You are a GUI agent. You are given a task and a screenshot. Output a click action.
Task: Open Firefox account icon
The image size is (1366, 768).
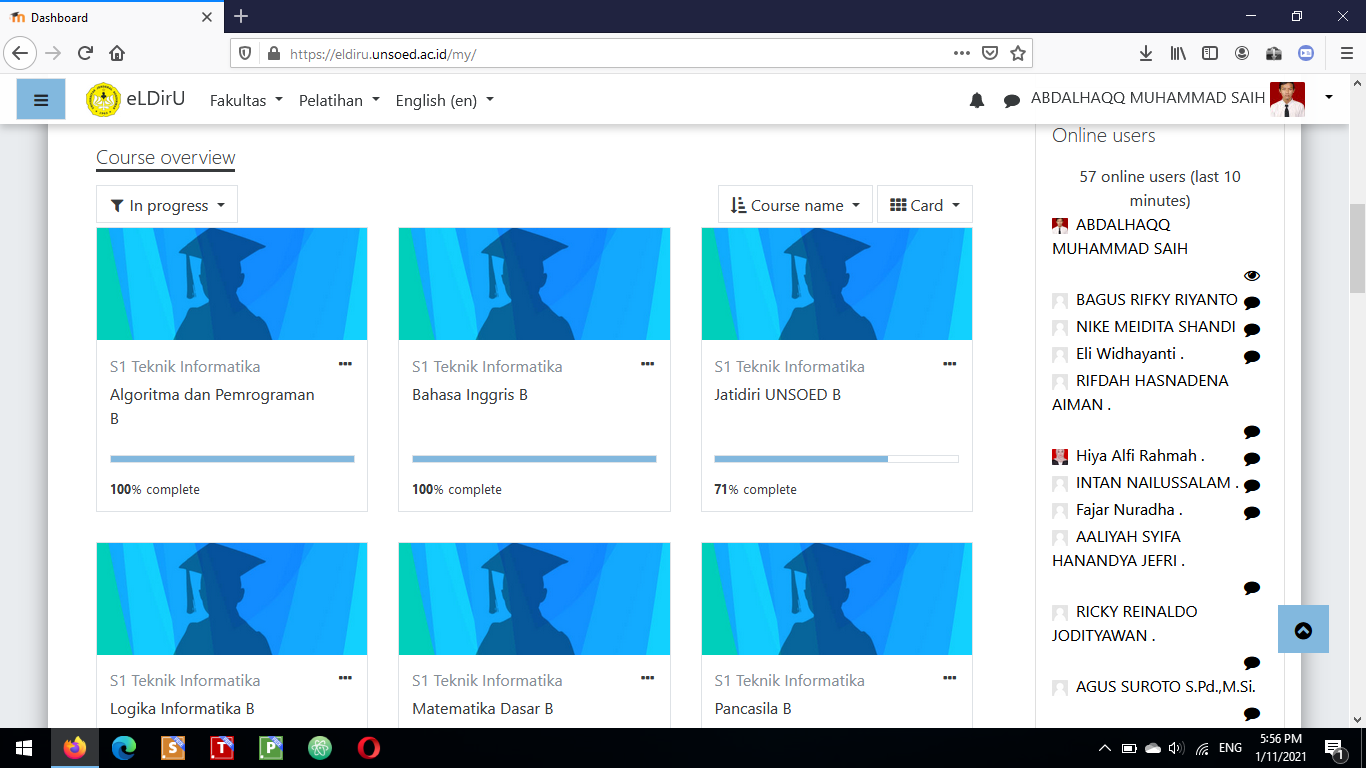[1241, 53]
